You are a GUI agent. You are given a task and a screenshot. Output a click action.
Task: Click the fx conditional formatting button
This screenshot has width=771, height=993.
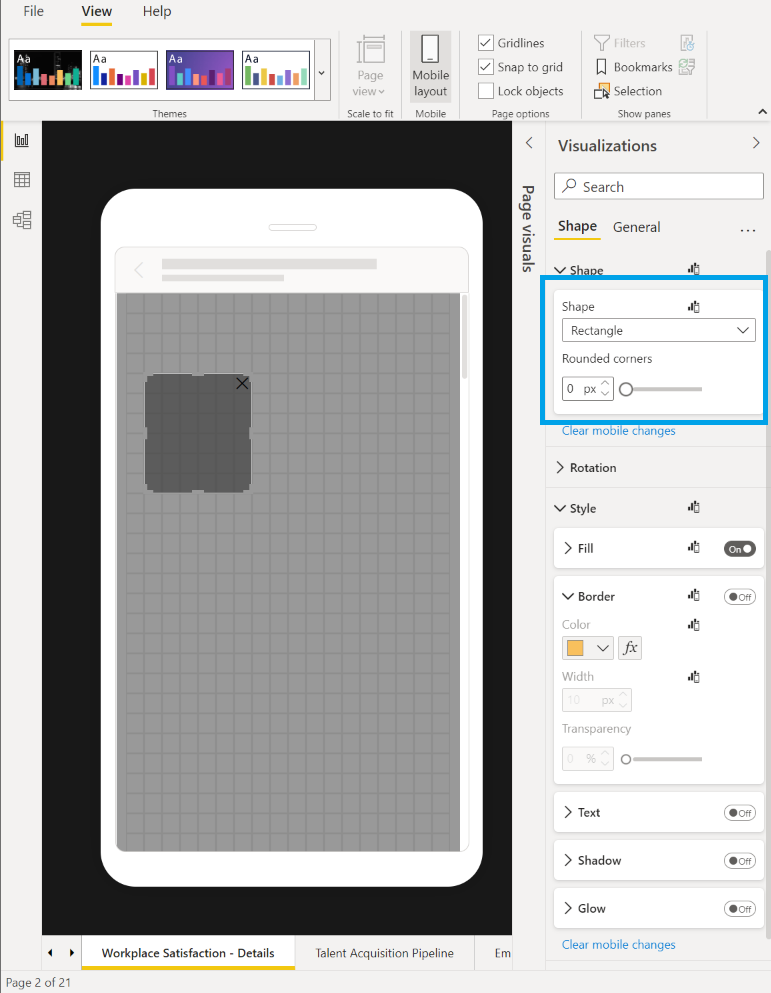pos(630,648)
